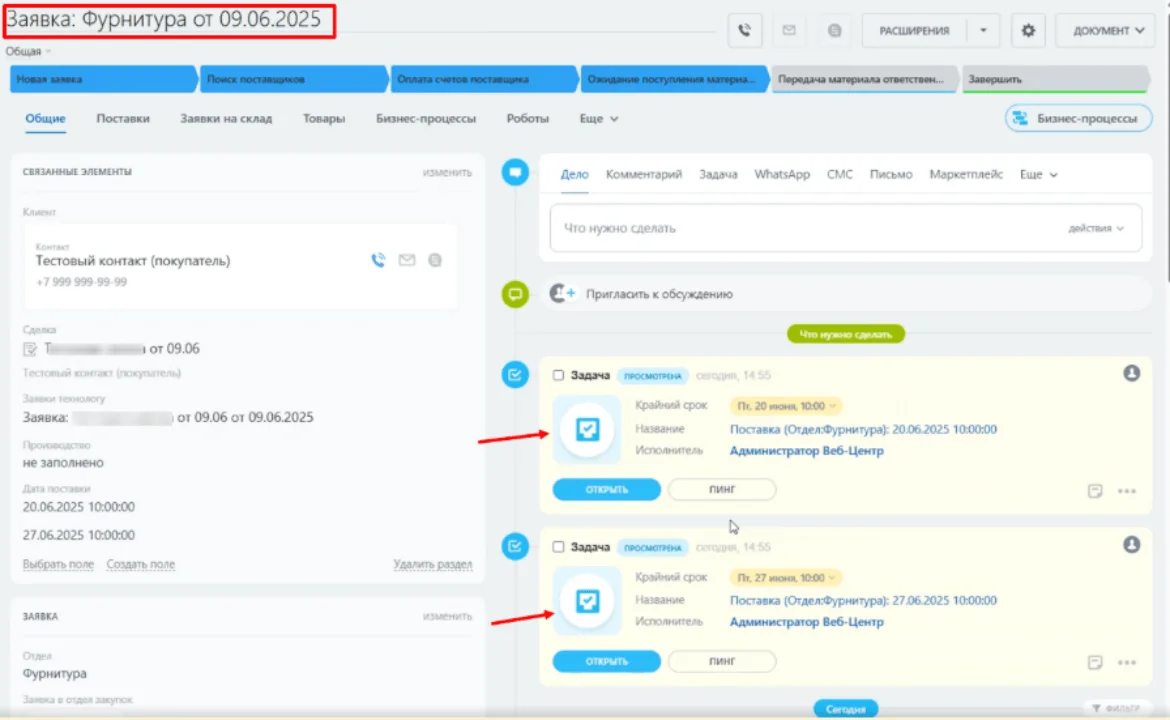Click the Выбрать поле link
1170x720 pixels.
(58, 564)
